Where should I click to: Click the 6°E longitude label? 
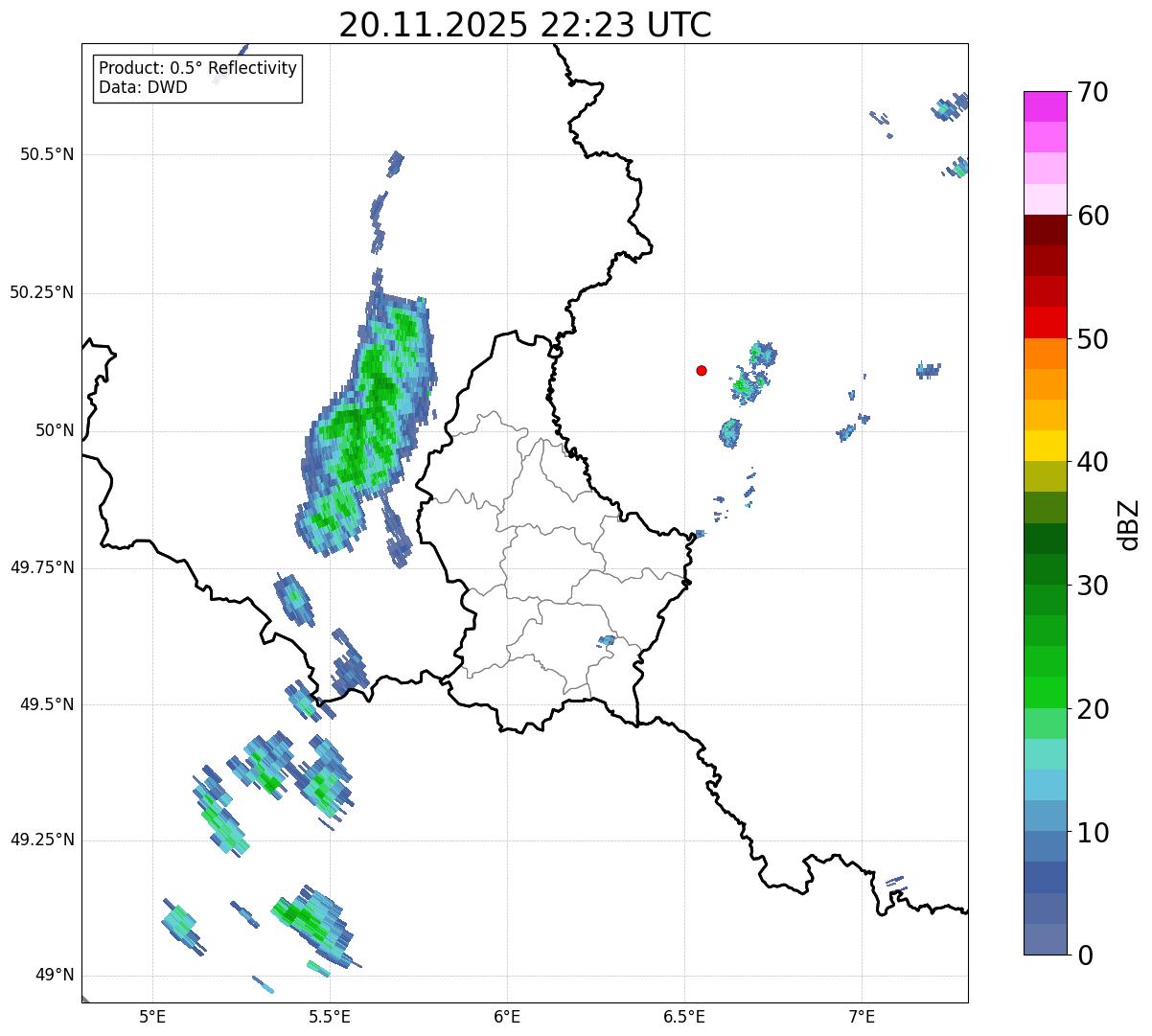(x=507, y=1016)
